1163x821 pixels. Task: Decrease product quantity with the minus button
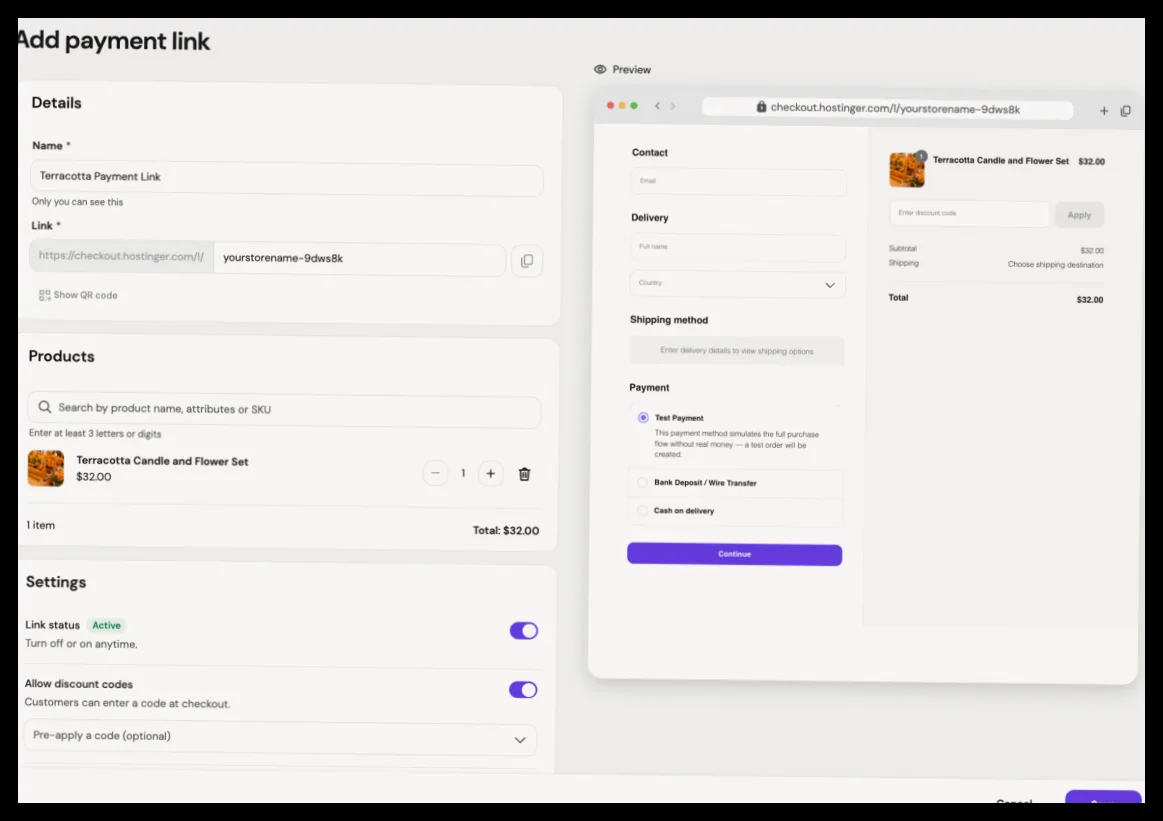tap(435, 473)
